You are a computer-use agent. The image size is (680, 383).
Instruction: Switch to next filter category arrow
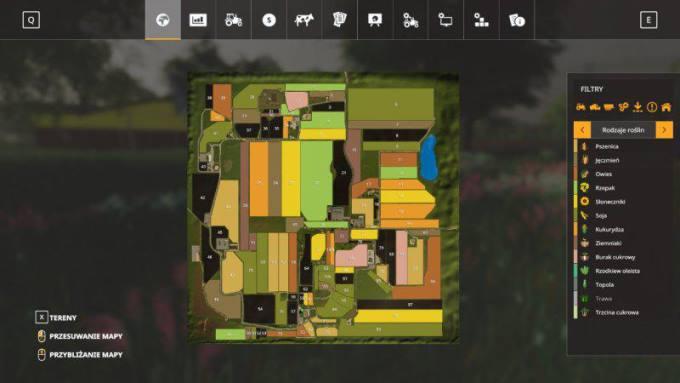click(x=664, y=130)
